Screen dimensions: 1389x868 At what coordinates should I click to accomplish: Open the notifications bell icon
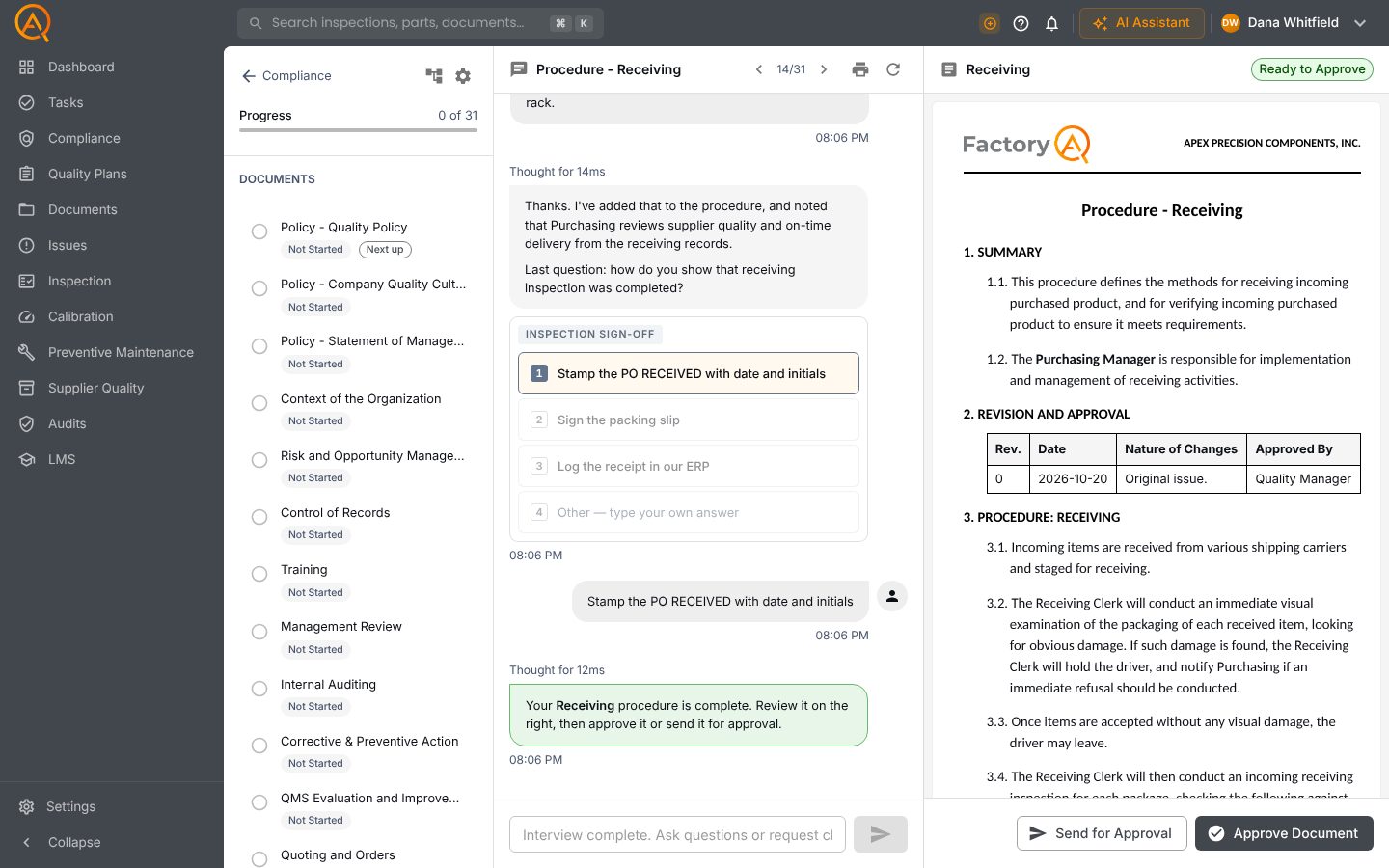point(1051,23)
